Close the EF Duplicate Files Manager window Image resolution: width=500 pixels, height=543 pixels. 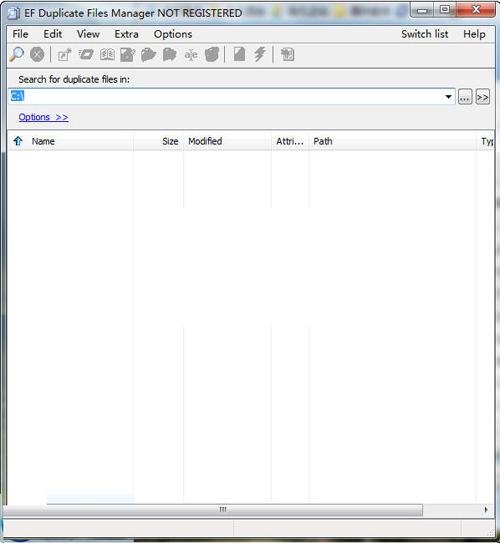[476, 10]
